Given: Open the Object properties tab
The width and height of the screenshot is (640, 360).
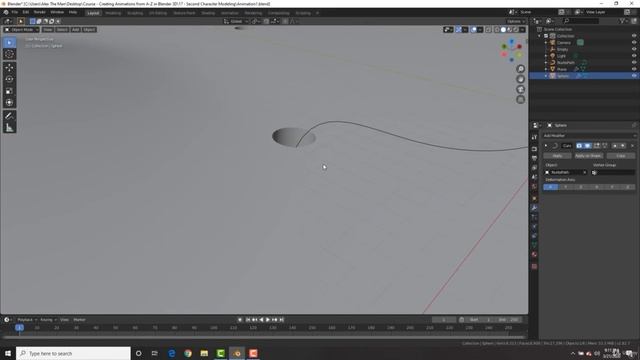Looking at the screenshot, I should (534, 198).
